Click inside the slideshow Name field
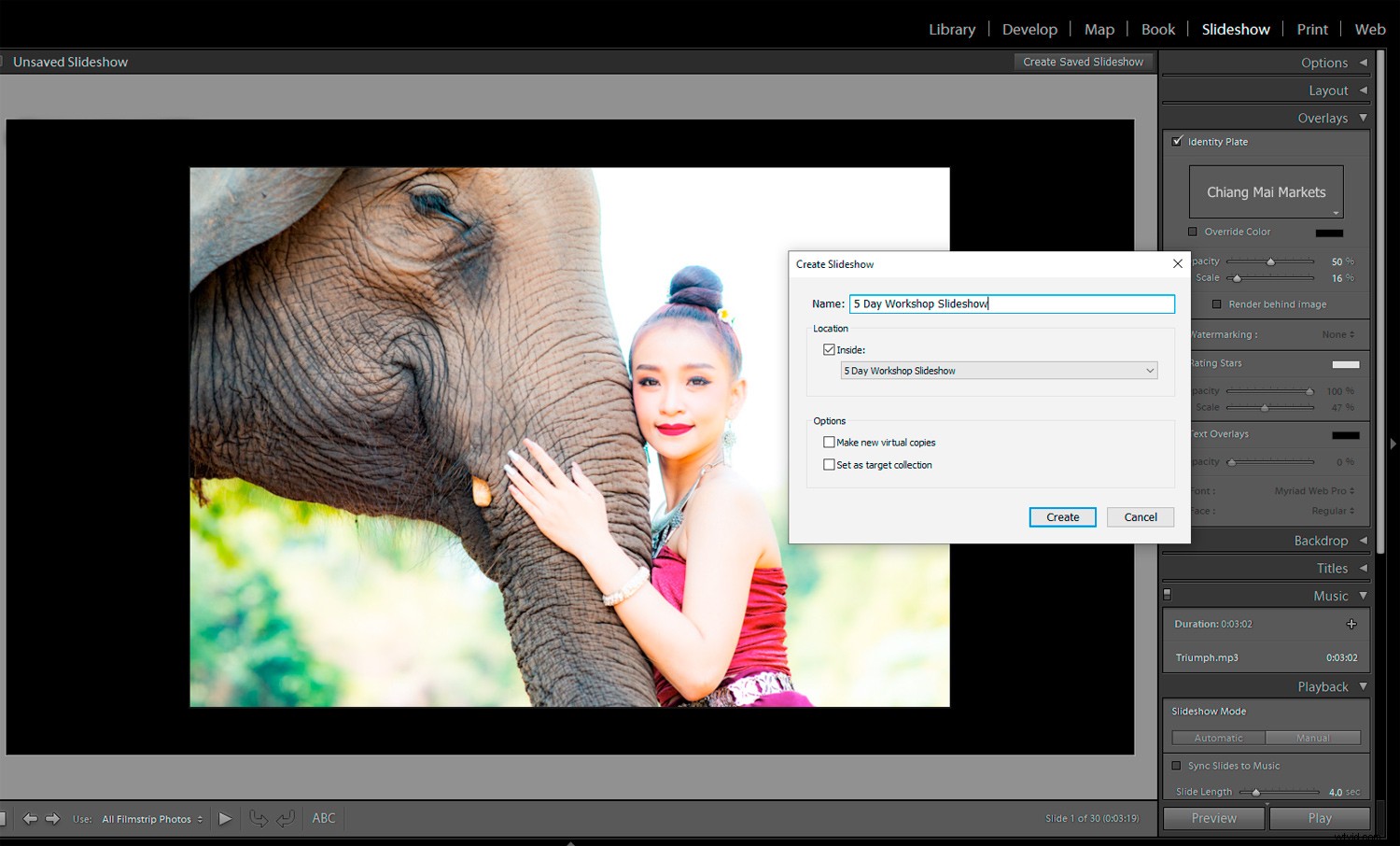The image size is (1400, 846). 1011,303
